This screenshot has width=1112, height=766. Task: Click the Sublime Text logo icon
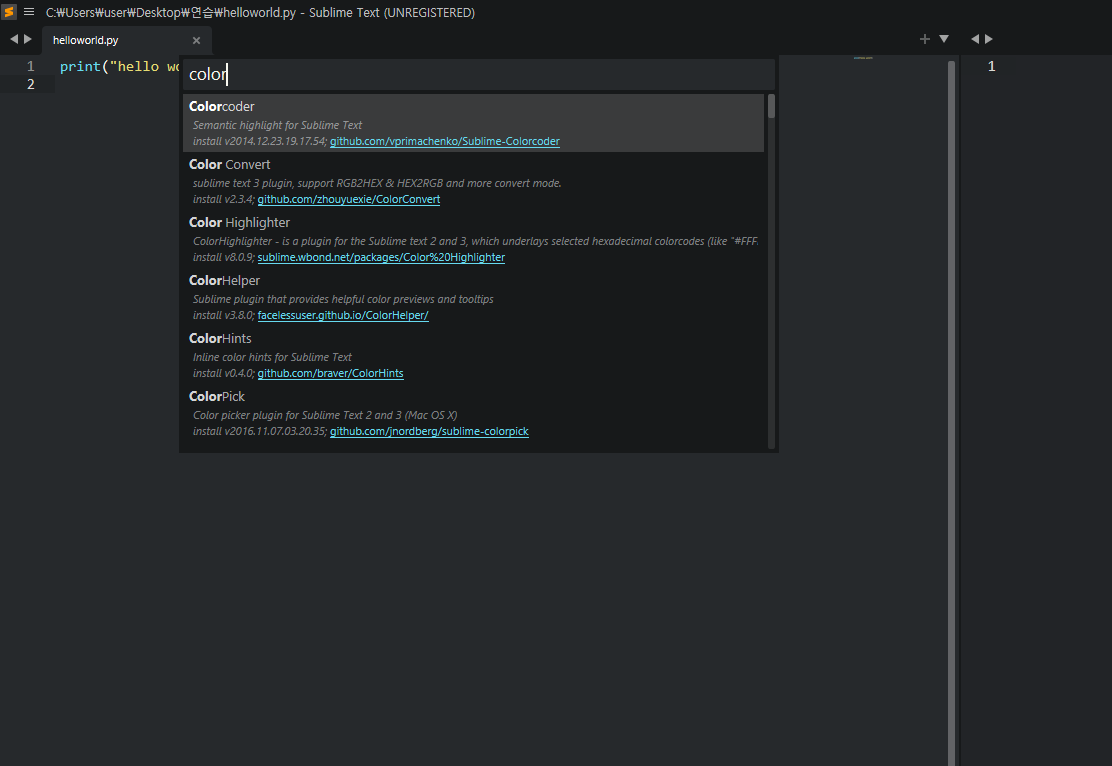tap(9, 12)
